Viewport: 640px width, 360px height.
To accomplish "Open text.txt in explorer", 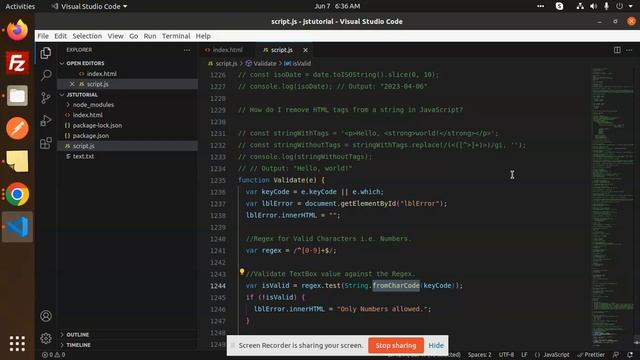I will [x=83, y=156].
